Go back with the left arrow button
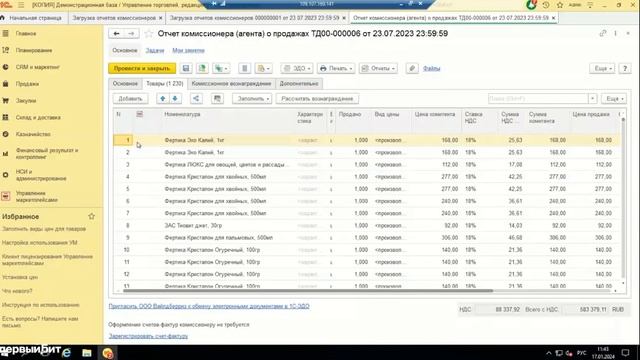The image size is (640, 360). [116, 33]
